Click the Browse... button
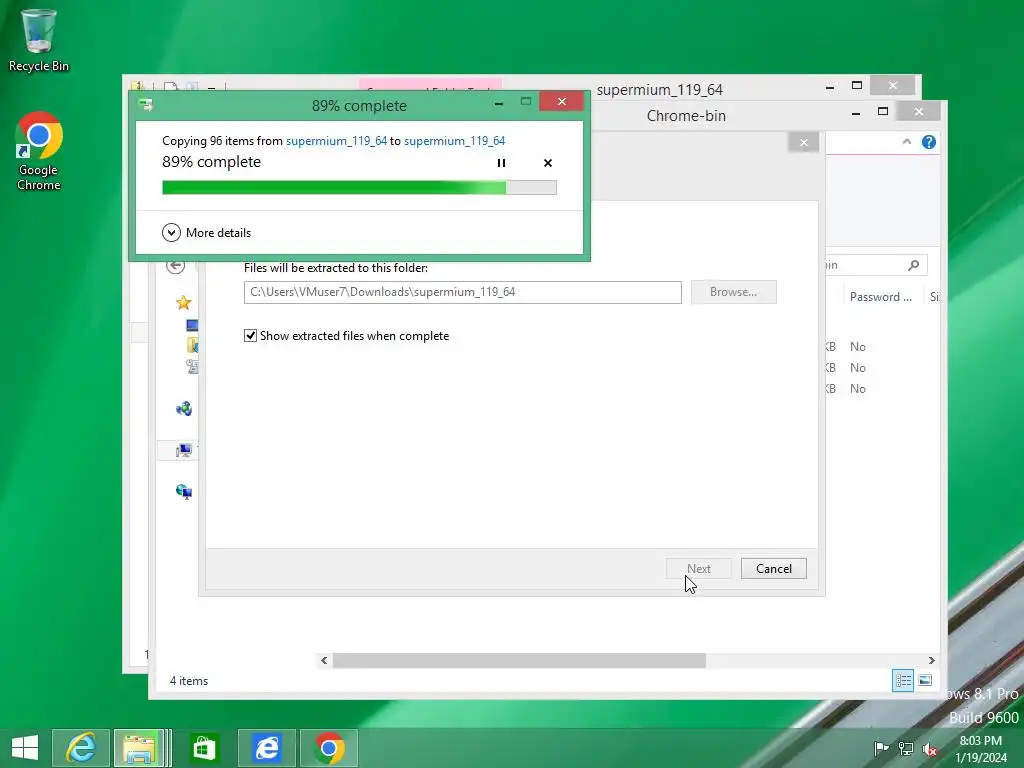The width and height of the screenshot is (1024, 768). [733, 292]
